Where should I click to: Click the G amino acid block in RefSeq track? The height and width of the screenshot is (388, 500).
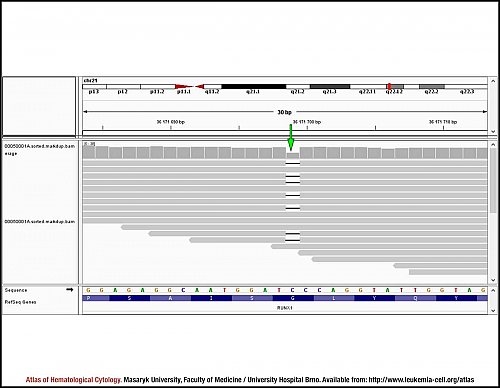coord(293,298)
